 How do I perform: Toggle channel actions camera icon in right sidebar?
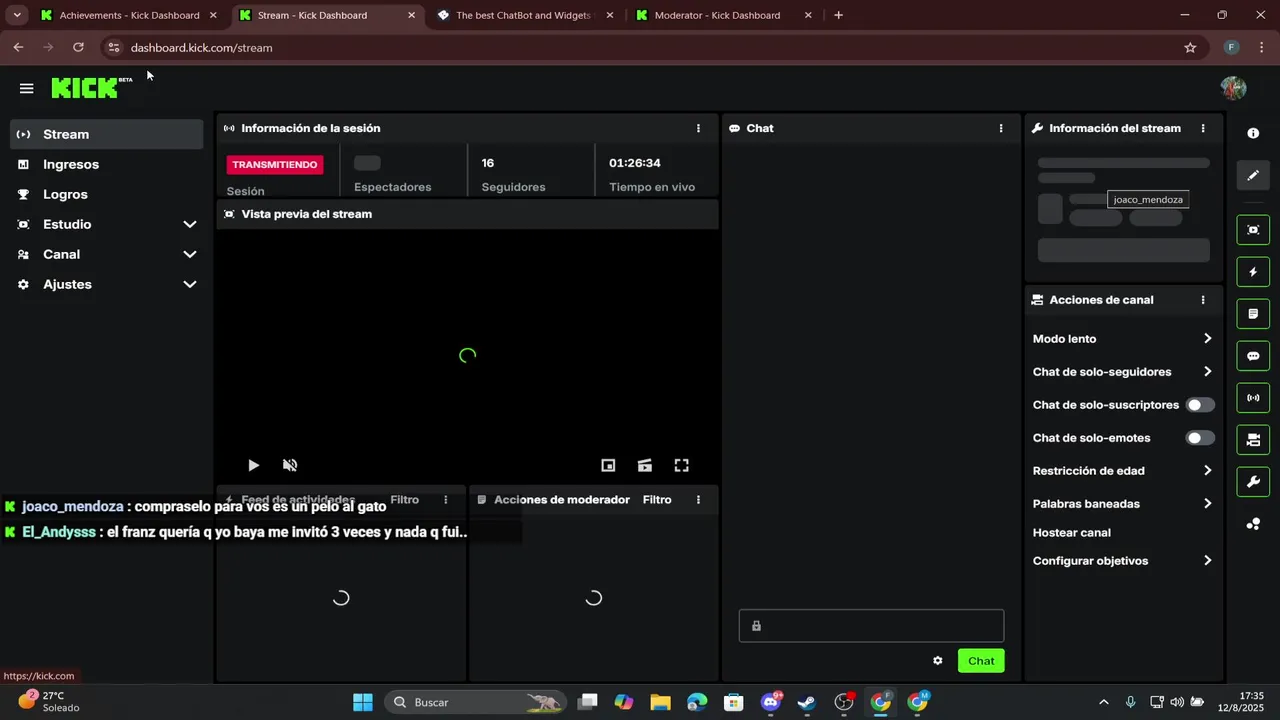pos(1253,440)
